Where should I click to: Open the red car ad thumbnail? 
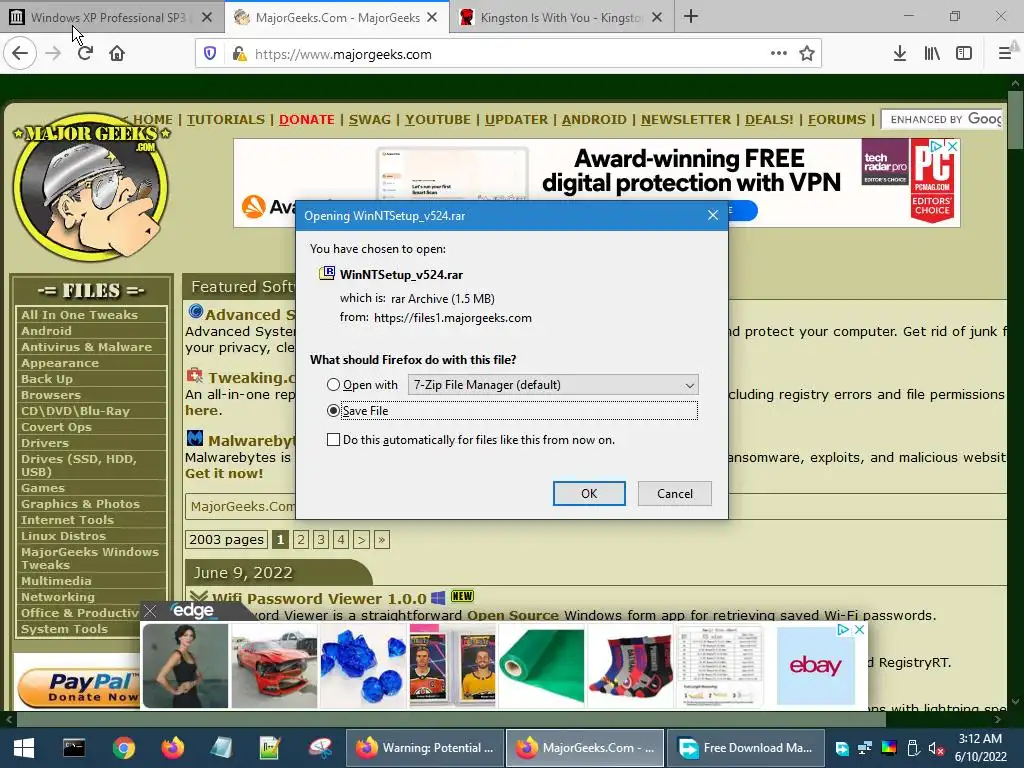click(275, 665)
